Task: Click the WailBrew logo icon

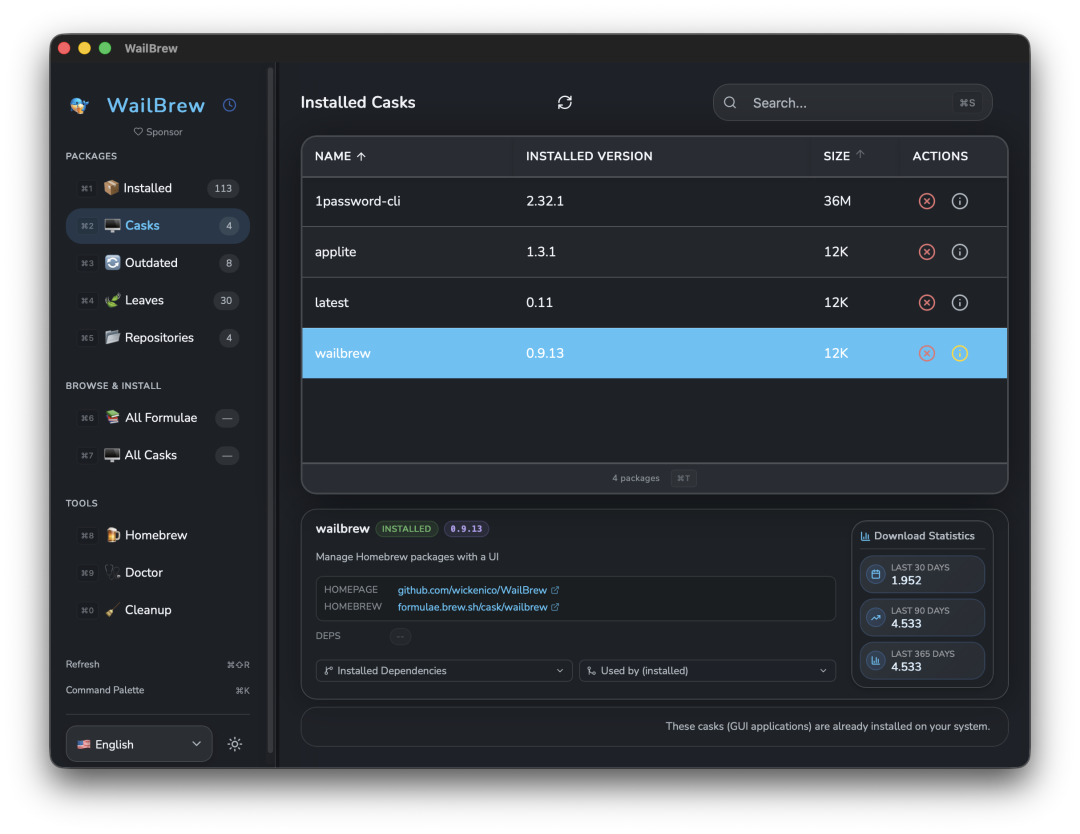Action: pos(79,105)
